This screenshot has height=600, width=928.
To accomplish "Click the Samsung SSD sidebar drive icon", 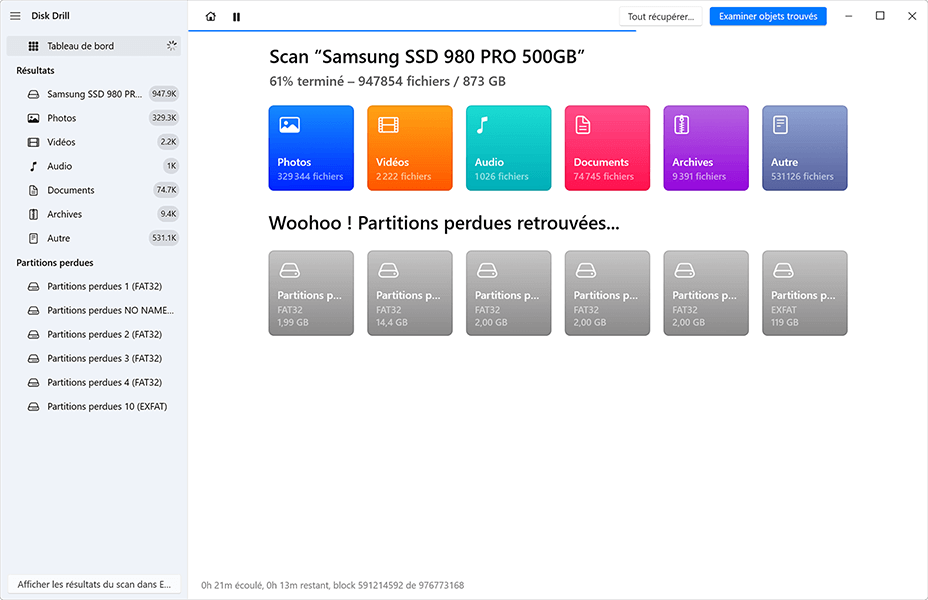I will click(x=34, y=94).
